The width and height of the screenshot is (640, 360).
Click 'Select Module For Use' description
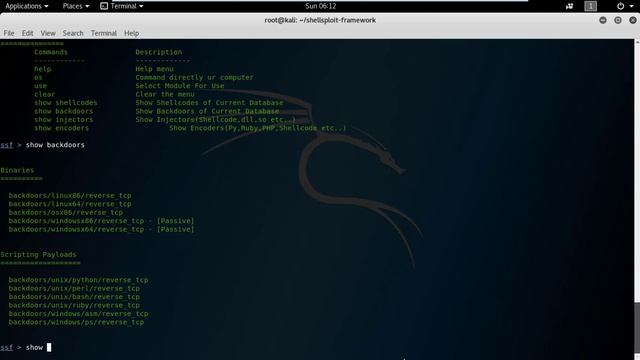pyautogui.click(x=180, y=86)
